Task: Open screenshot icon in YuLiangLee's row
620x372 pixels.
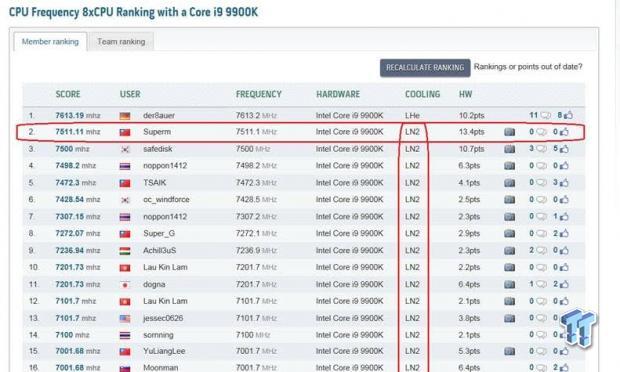Action: pyautogui.click(x=509, y=351)
